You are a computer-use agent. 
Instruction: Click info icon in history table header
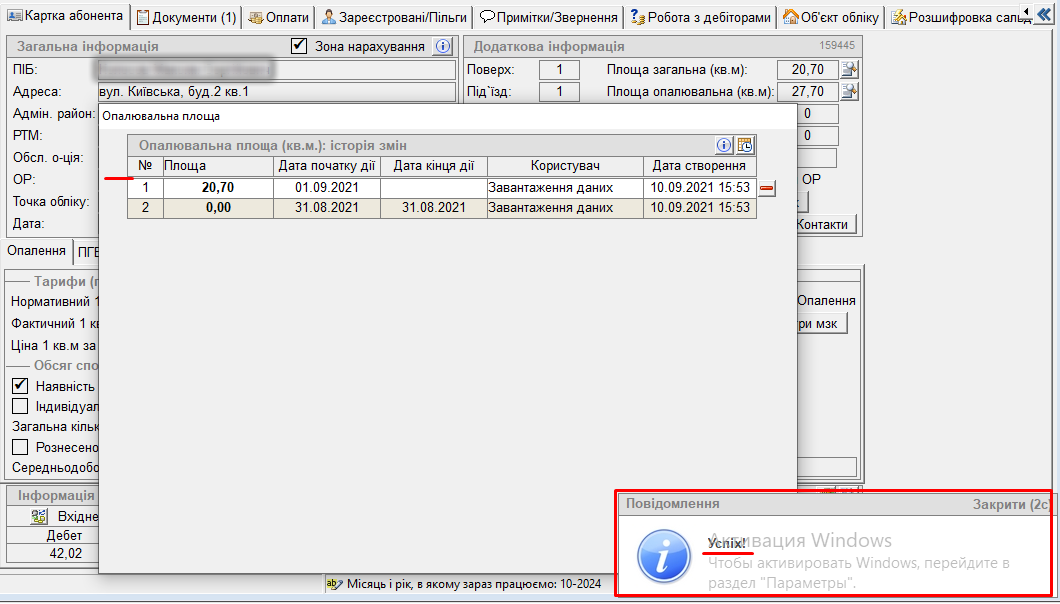coord(725,145)
